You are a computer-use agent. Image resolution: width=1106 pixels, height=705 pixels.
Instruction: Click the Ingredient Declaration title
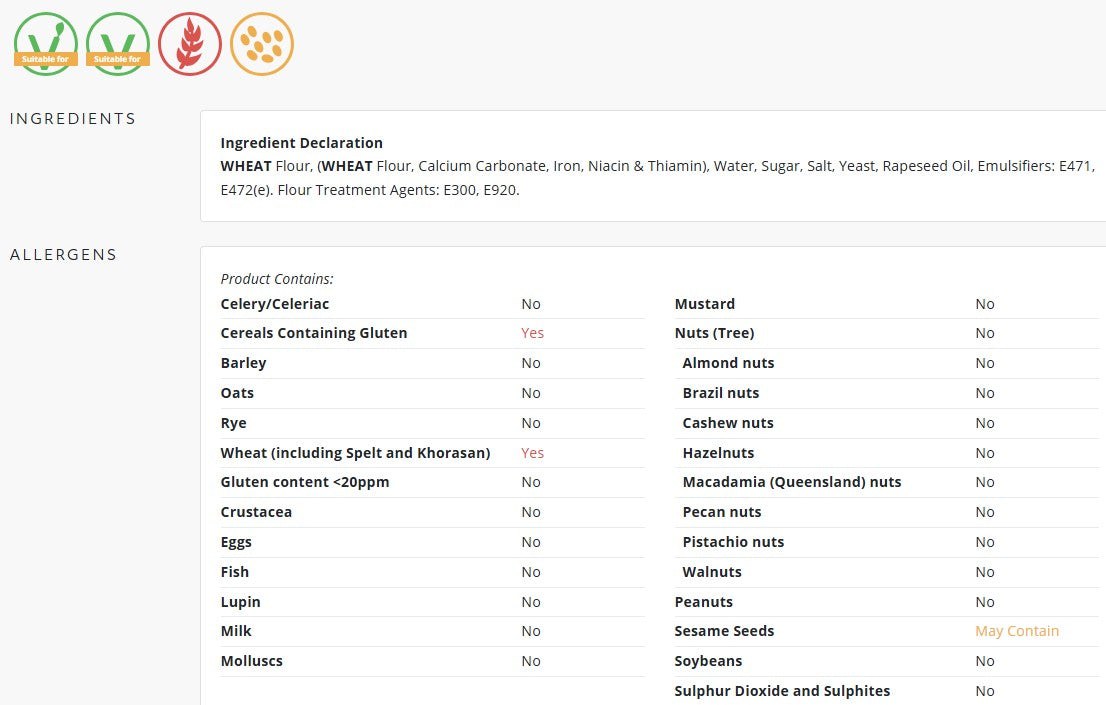(x=301, y=143)
